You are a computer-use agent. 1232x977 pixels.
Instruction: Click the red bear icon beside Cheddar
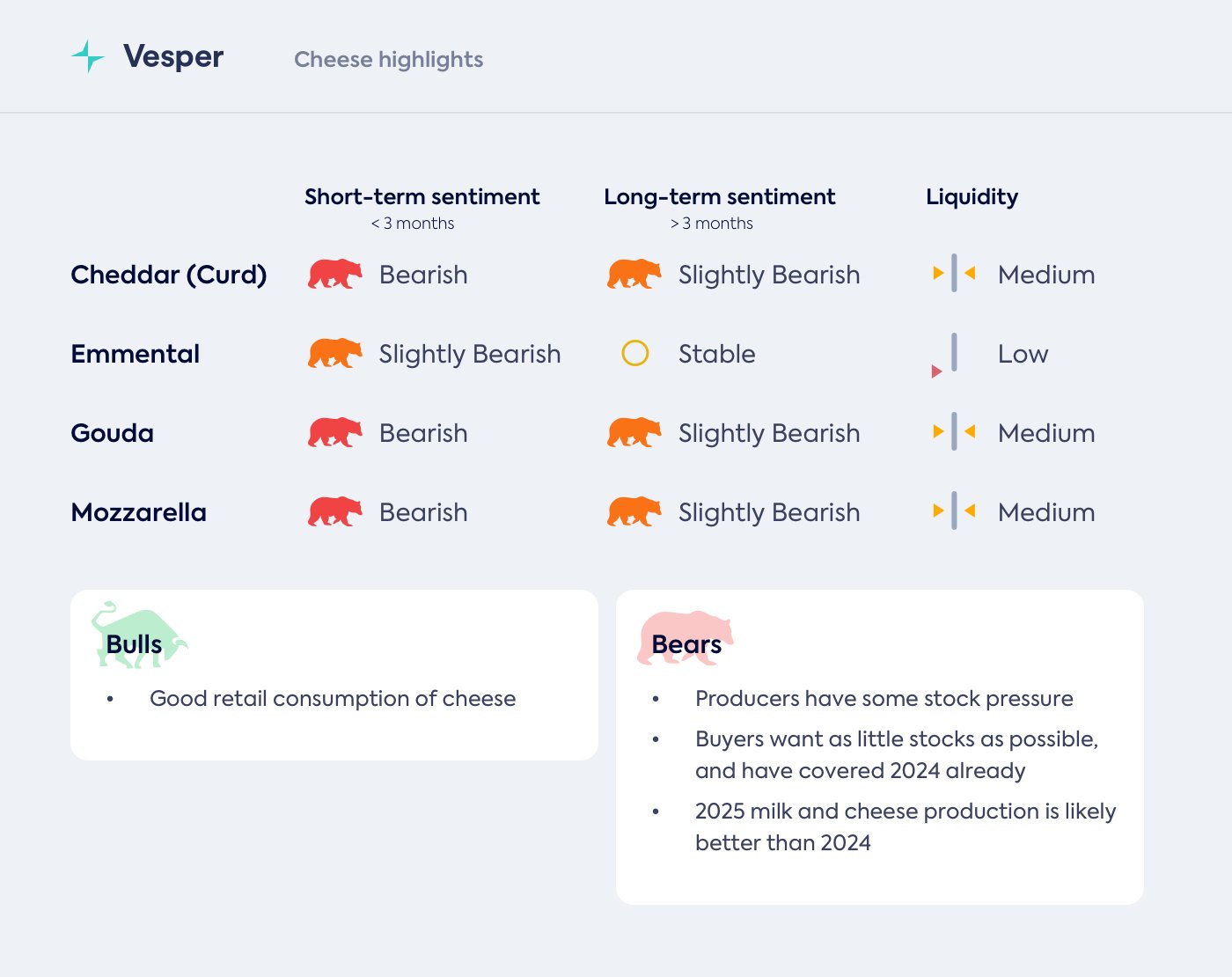point(335,275)
